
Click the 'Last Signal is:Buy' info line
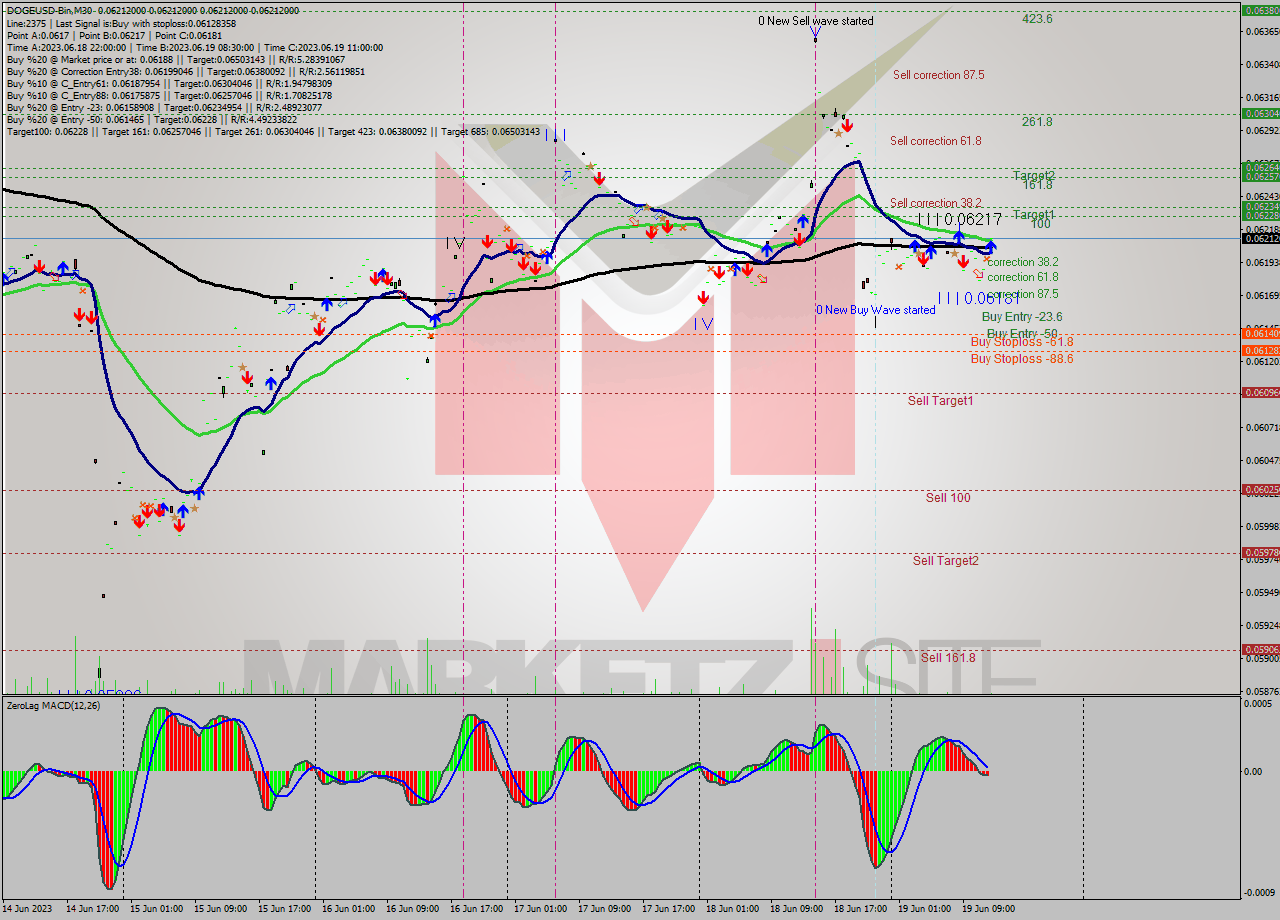[x=121, y=23]
